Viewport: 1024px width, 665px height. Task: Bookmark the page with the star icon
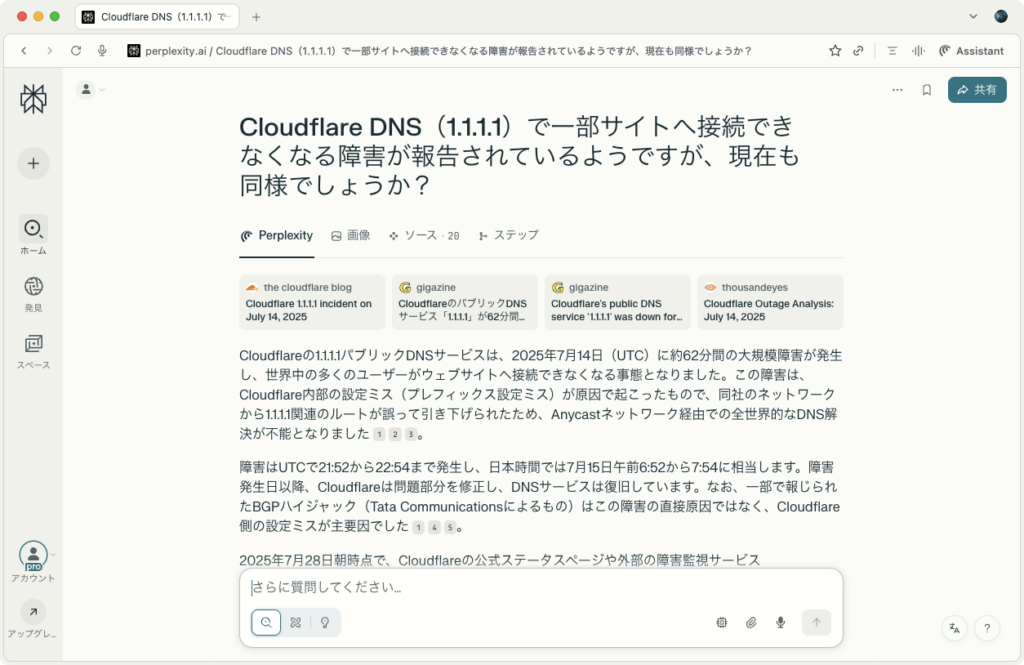point(835,51)
